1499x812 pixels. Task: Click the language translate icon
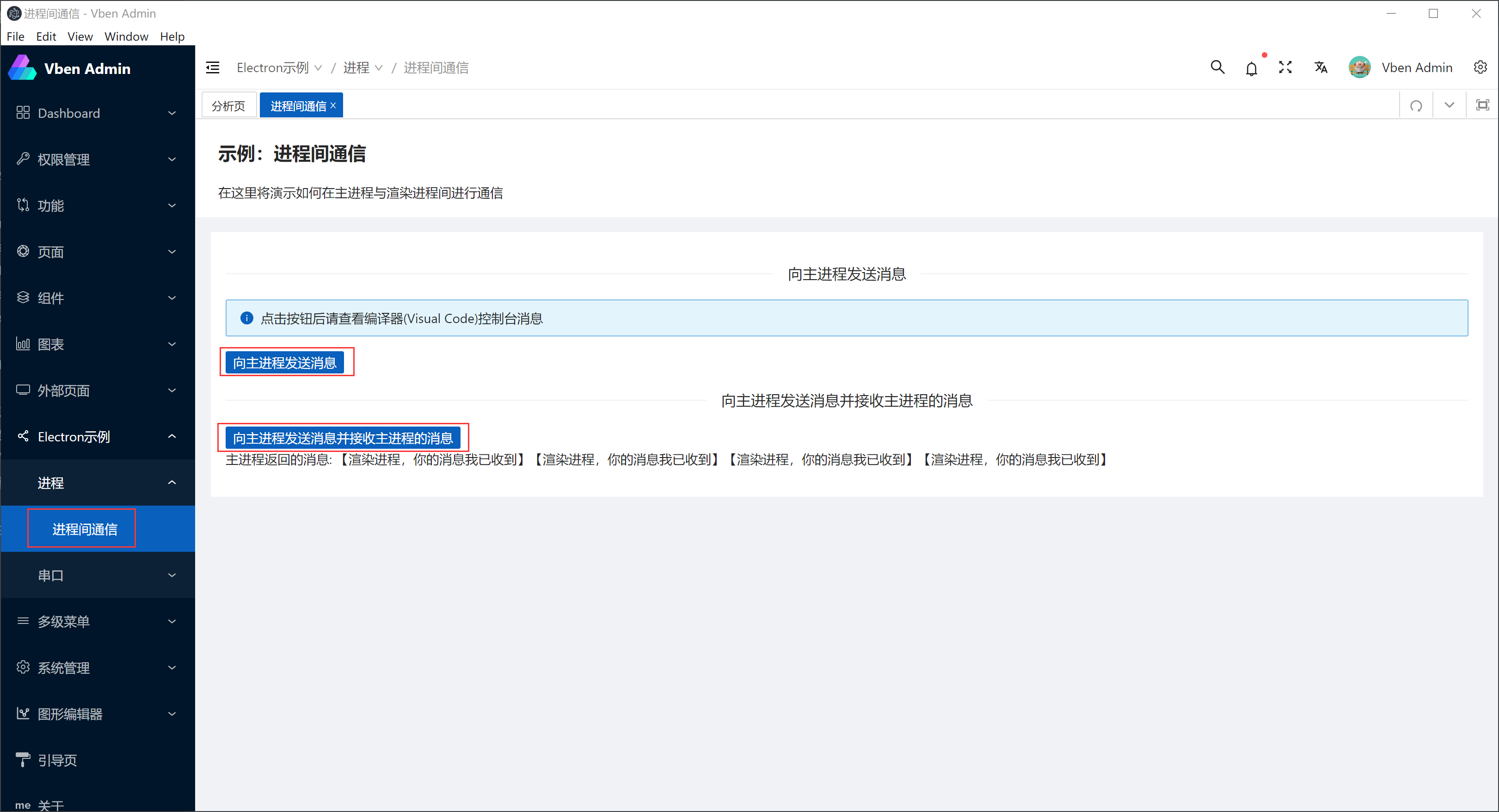tap(1321, 67)
